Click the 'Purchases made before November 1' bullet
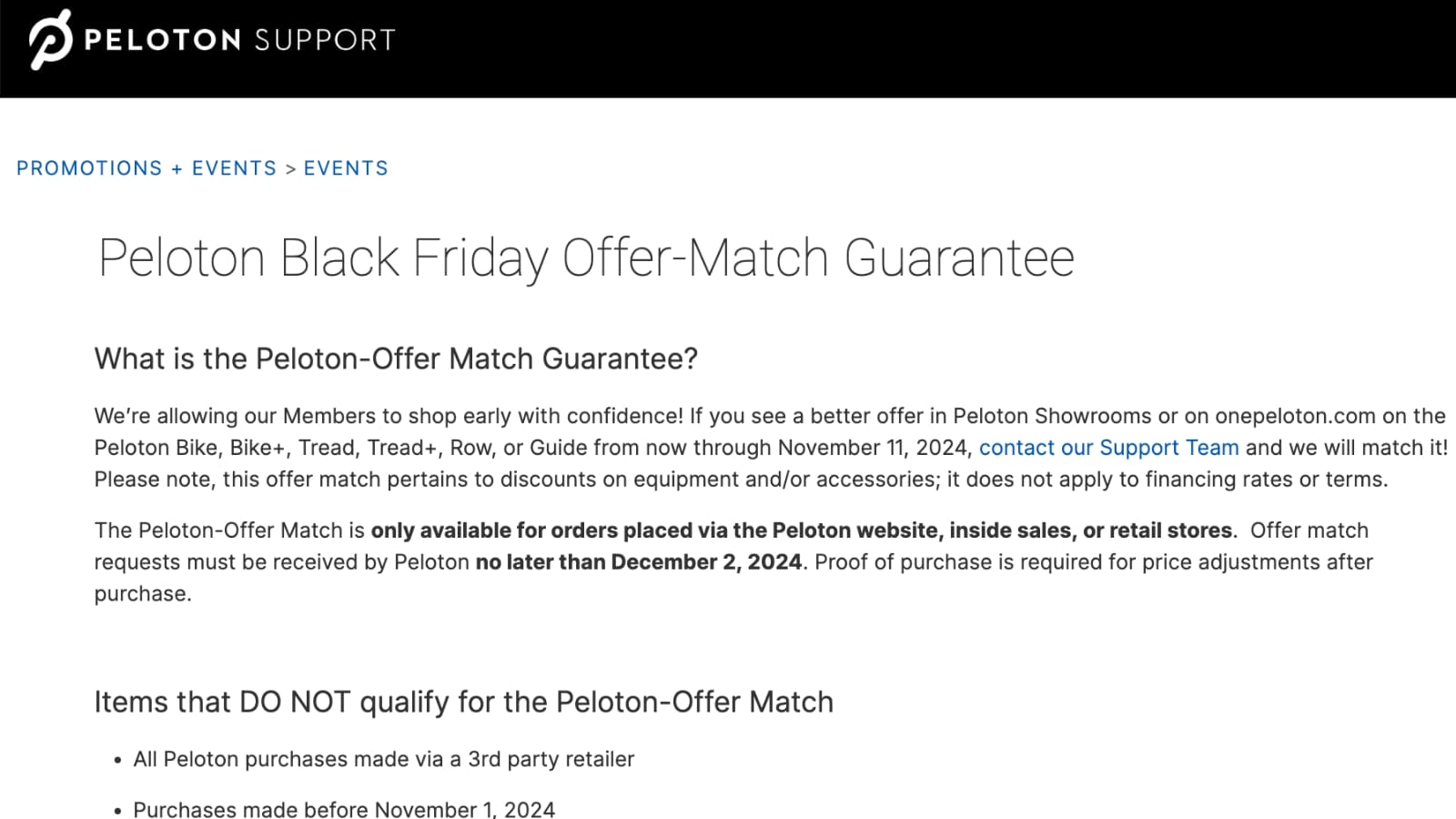The height and width of the screenshot is (819, 1456). pyautogui.click(x=343, y=809)
